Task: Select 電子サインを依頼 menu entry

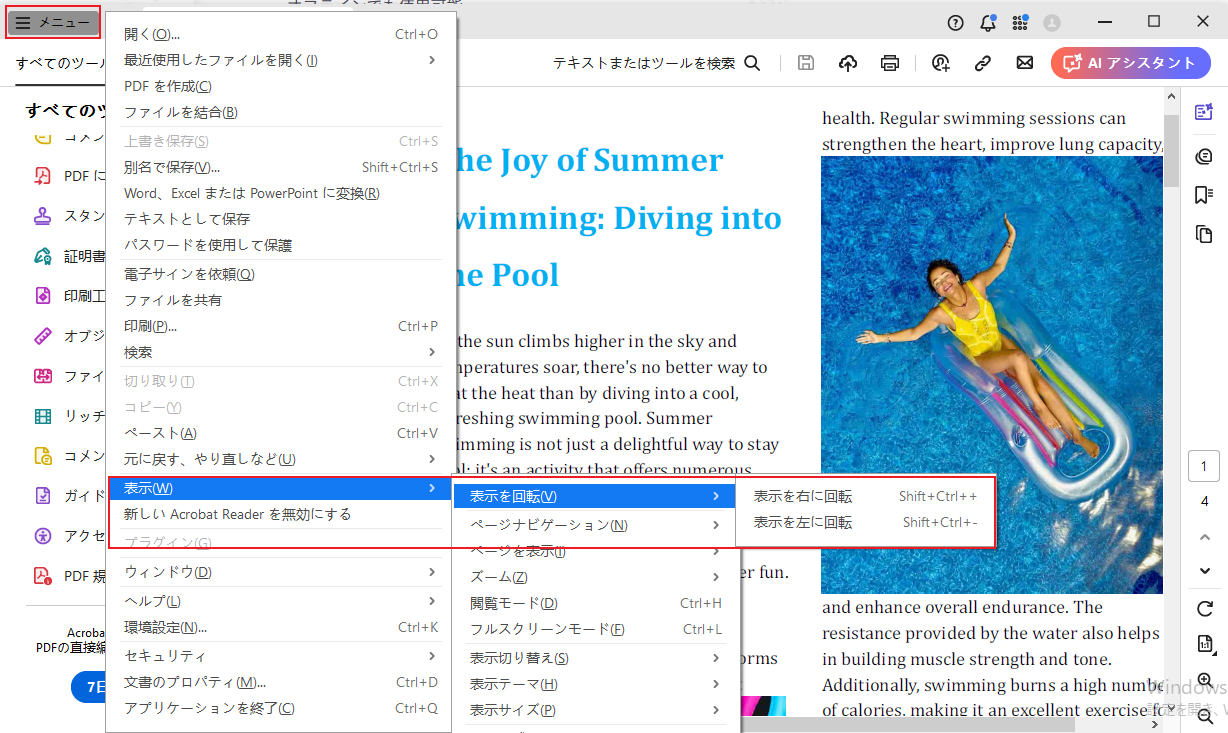Action: coord(281,274)
